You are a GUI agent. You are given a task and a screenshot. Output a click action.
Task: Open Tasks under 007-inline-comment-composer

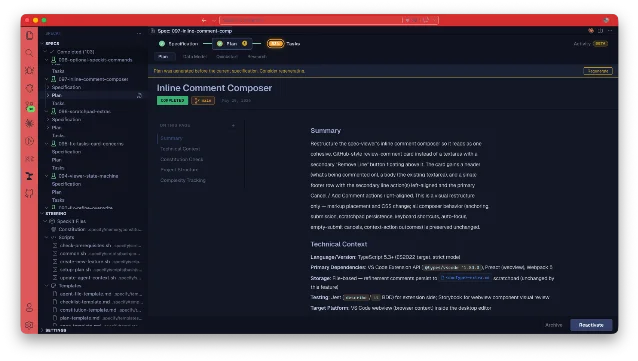tap(58, 103)
